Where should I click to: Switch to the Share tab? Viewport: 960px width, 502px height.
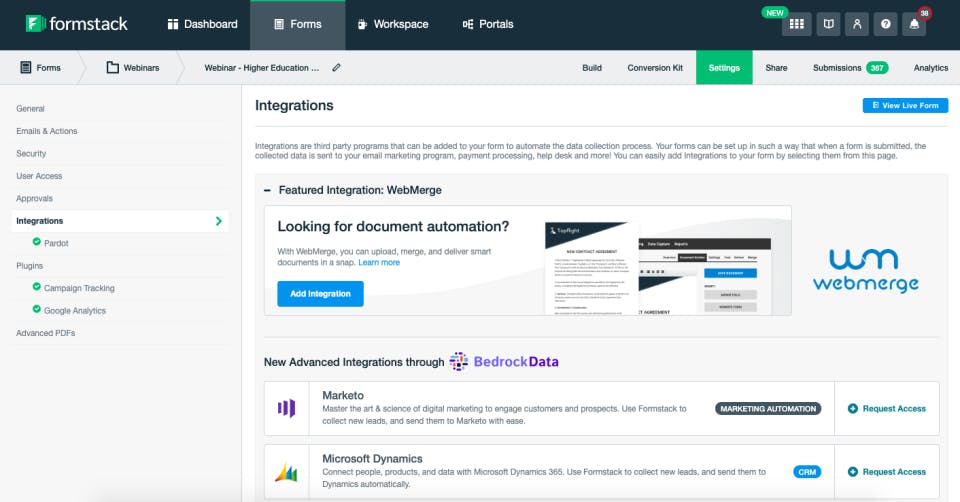point(776,68)
